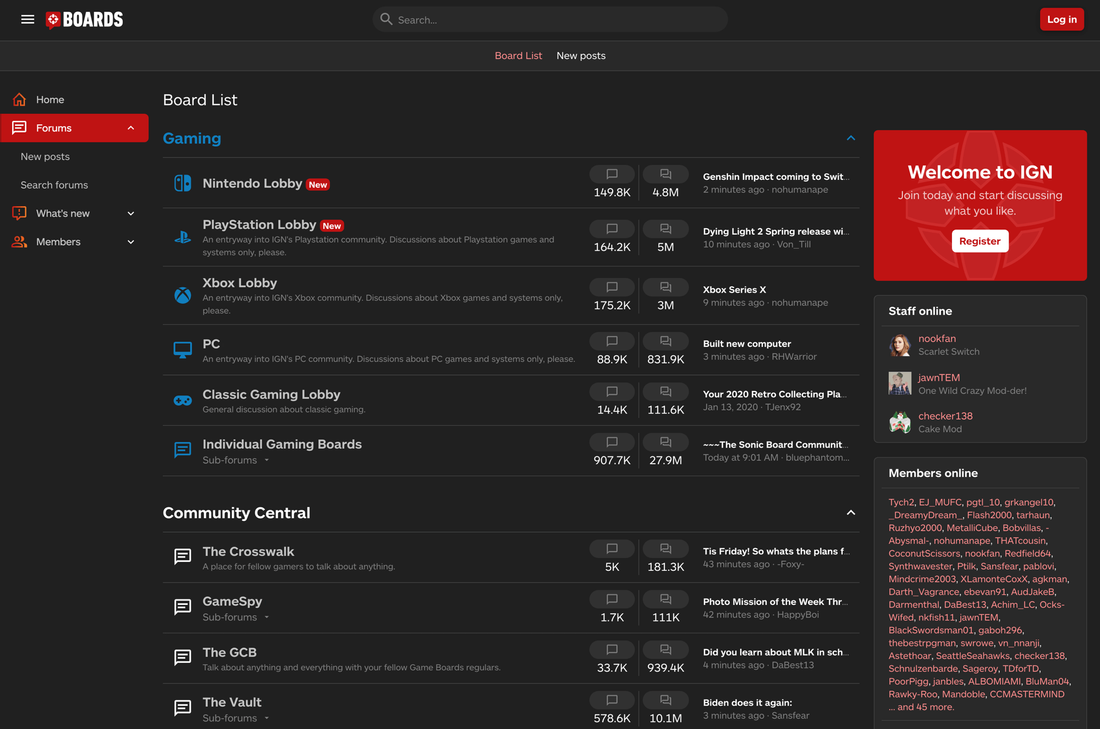Click the Nintendo Switch icon for Nintendo Lobby
Screen dimensions: 1100x729
183,183
